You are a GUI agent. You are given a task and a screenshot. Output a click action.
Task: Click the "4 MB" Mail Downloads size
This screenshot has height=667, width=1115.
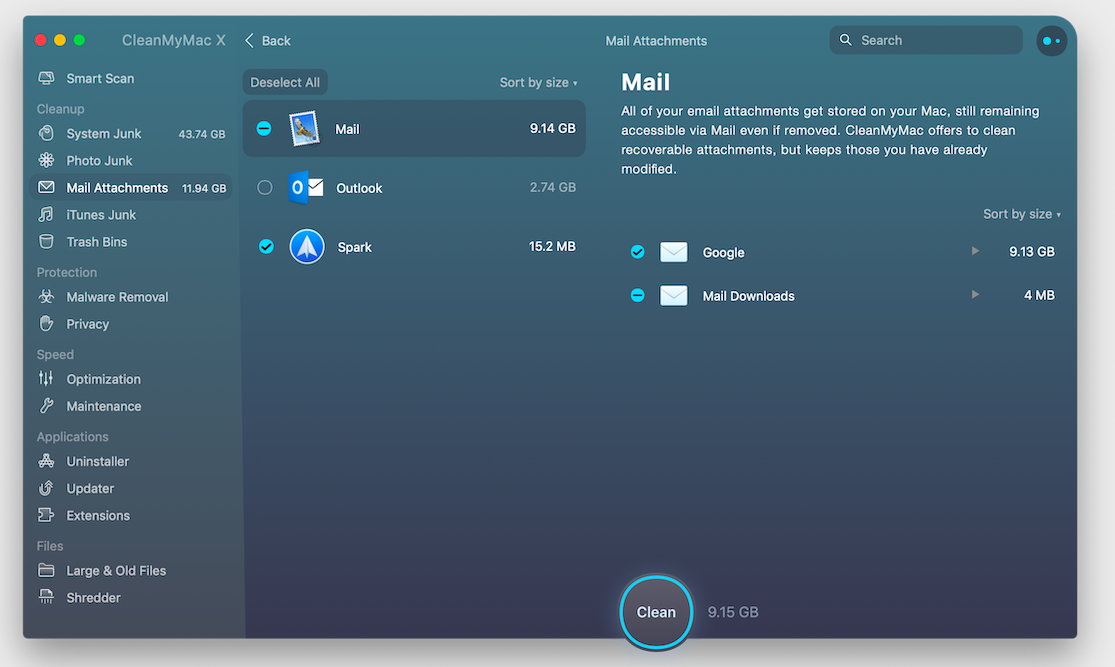(1039, 295)
